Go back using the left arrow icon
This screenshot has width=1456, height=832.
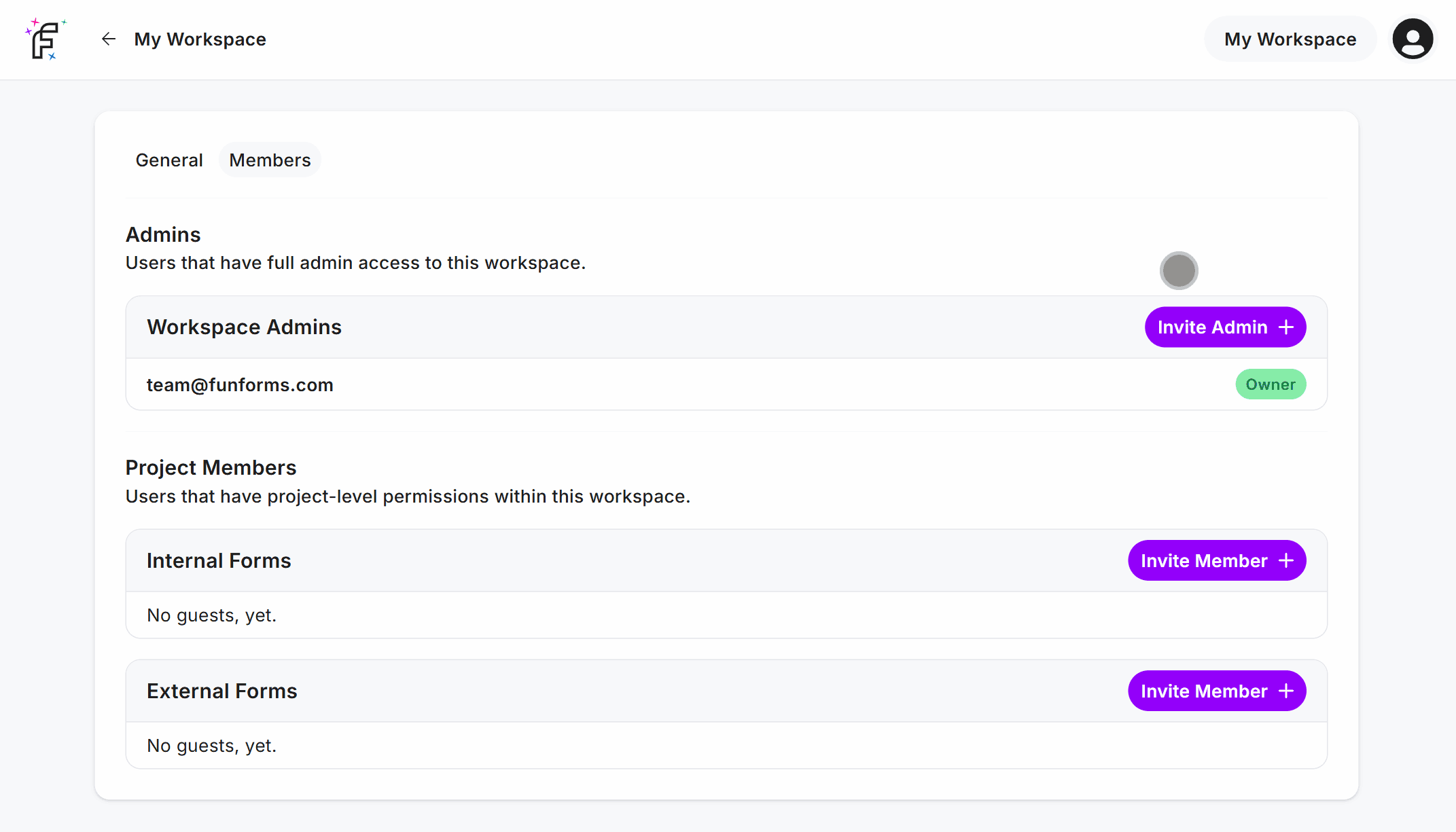pyautogui.click(x=109, y=39)
